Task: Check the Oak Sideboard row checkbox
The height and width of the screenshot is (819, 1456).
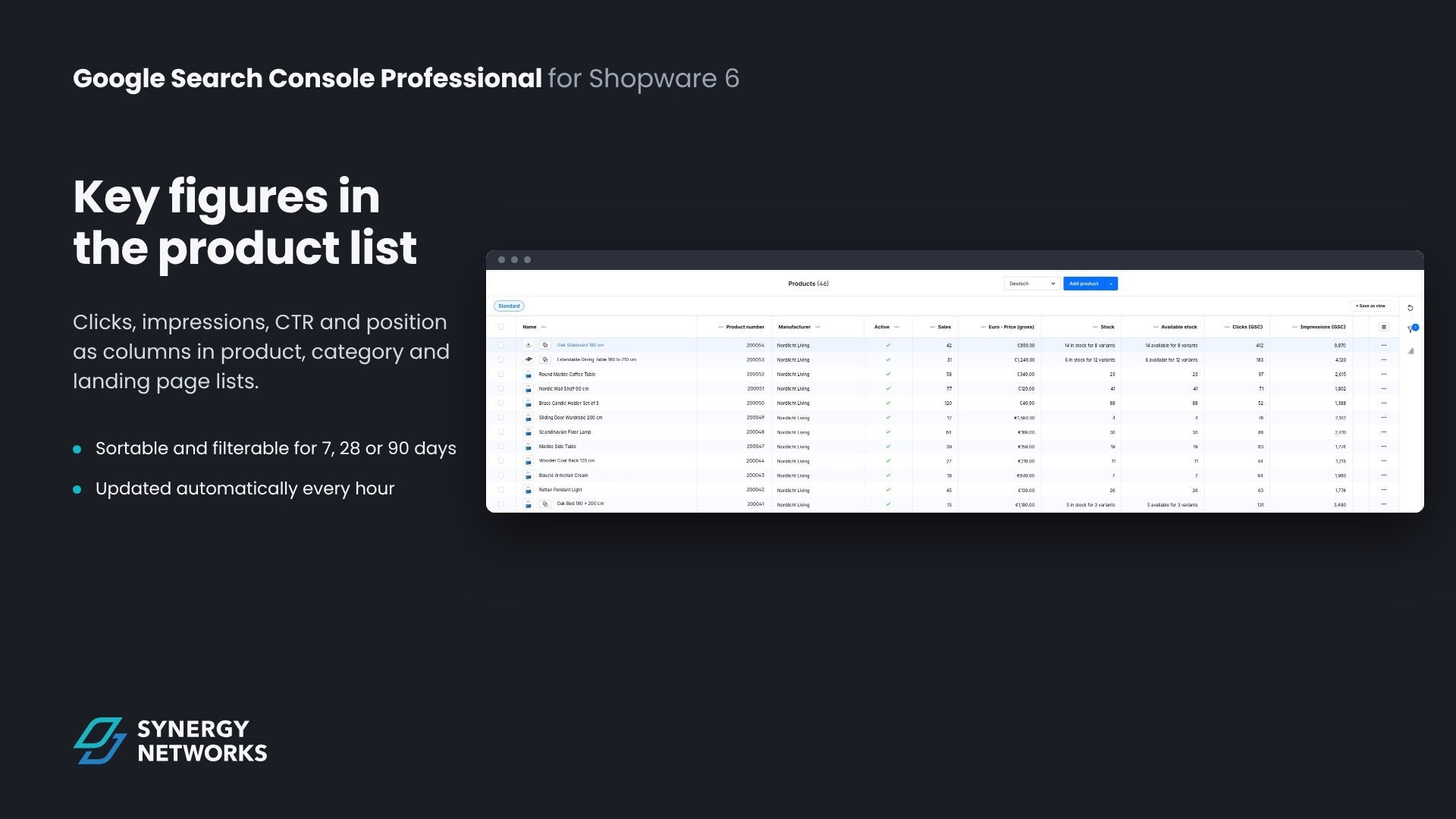Action: (x=500, y=345)
